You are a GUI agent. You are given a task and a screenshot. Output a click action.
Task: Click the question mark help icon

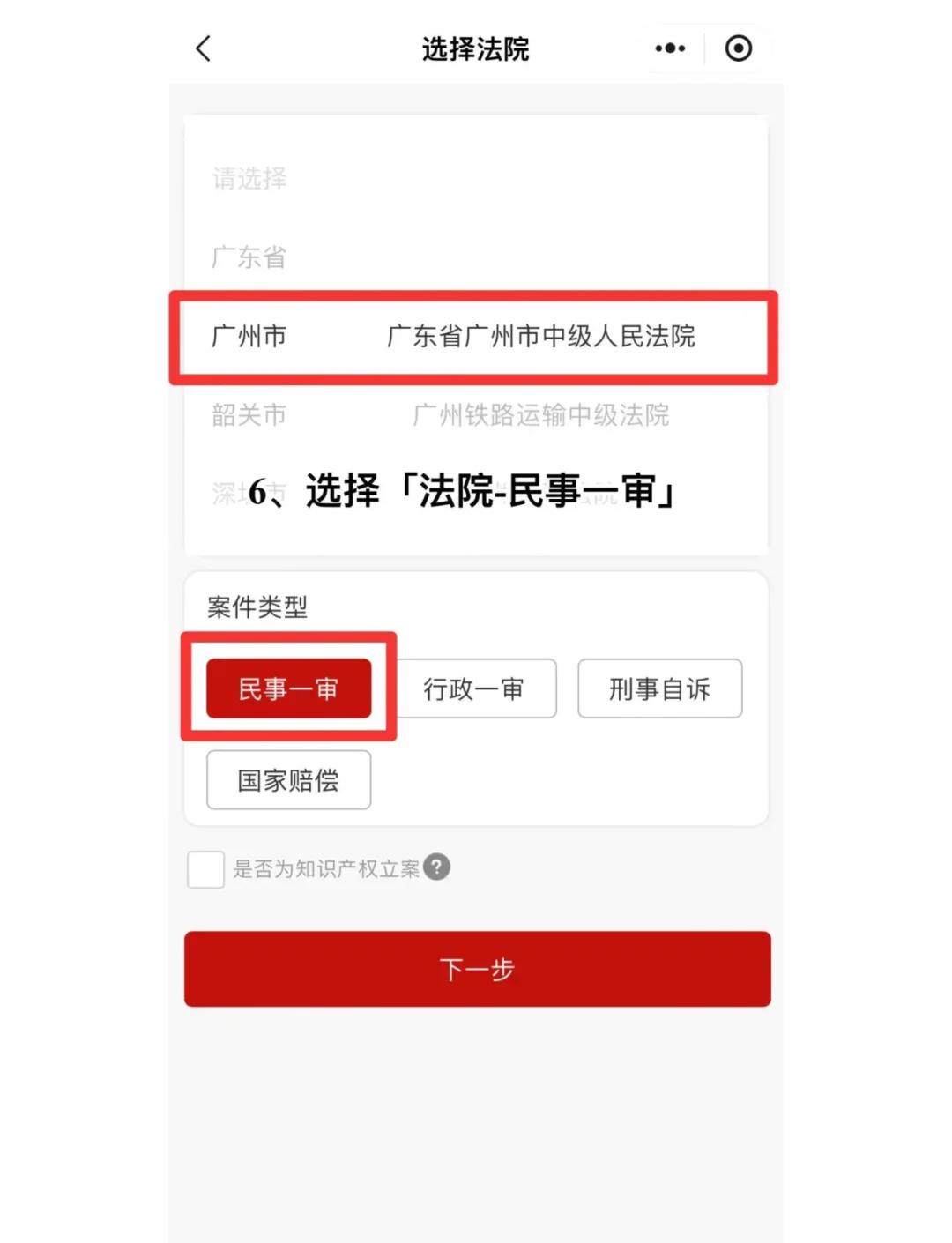click(x=437, y=867)
